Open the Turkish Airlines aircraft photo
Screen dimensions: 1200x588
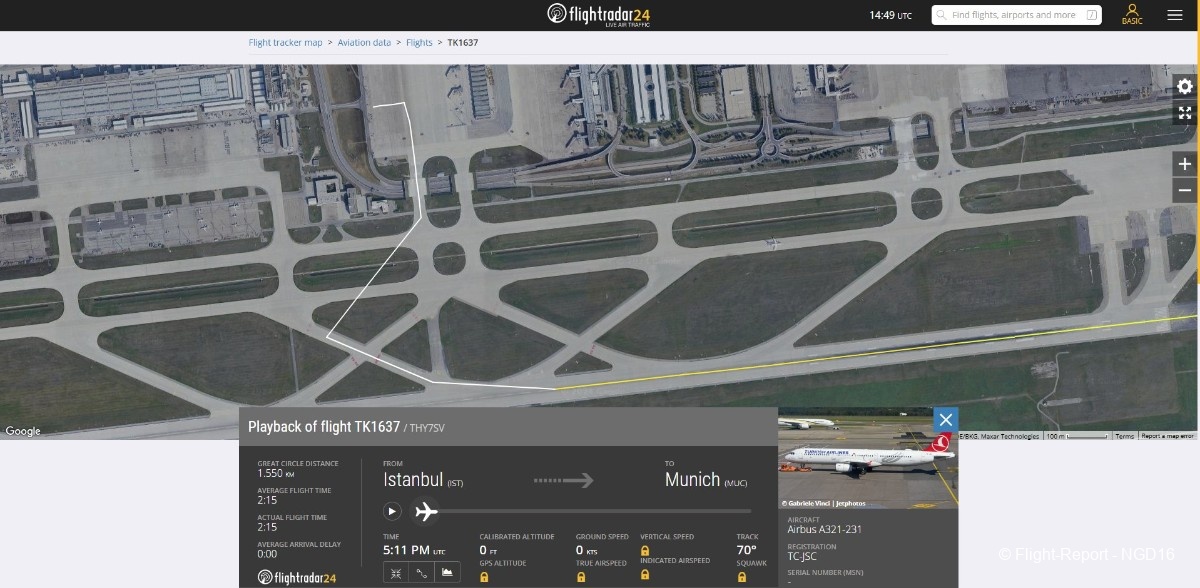867,458
